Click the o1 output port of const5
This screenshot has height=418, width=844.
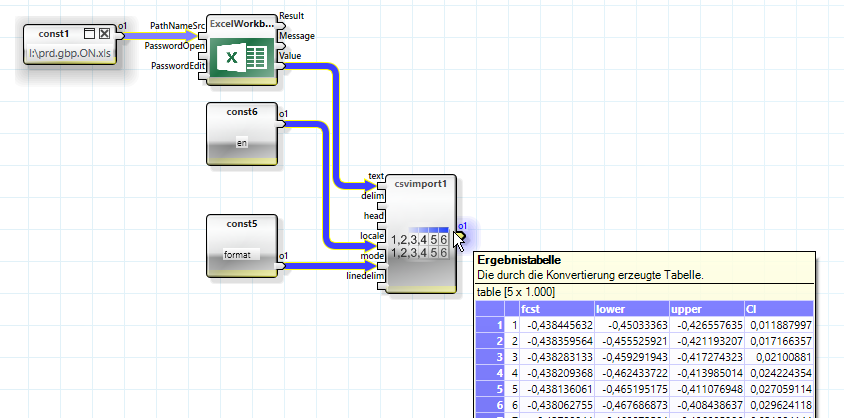[x=282, y=265]
